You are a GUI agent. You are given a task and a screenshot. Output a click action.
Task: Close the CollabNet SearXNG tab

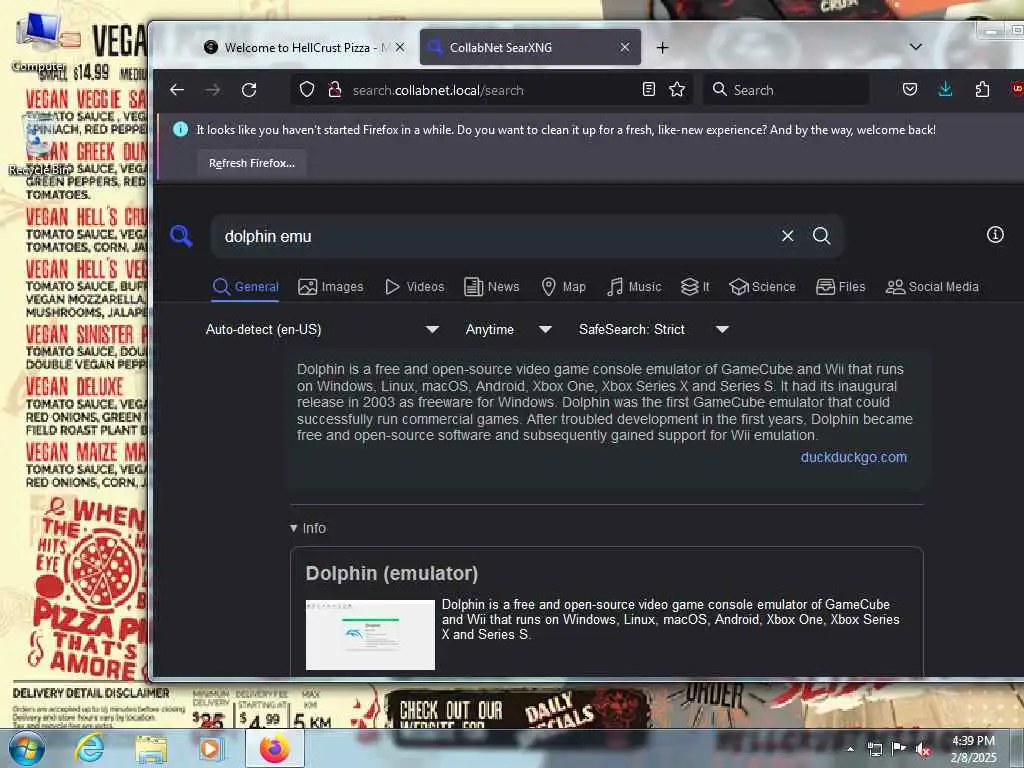[x=625, y=48]
